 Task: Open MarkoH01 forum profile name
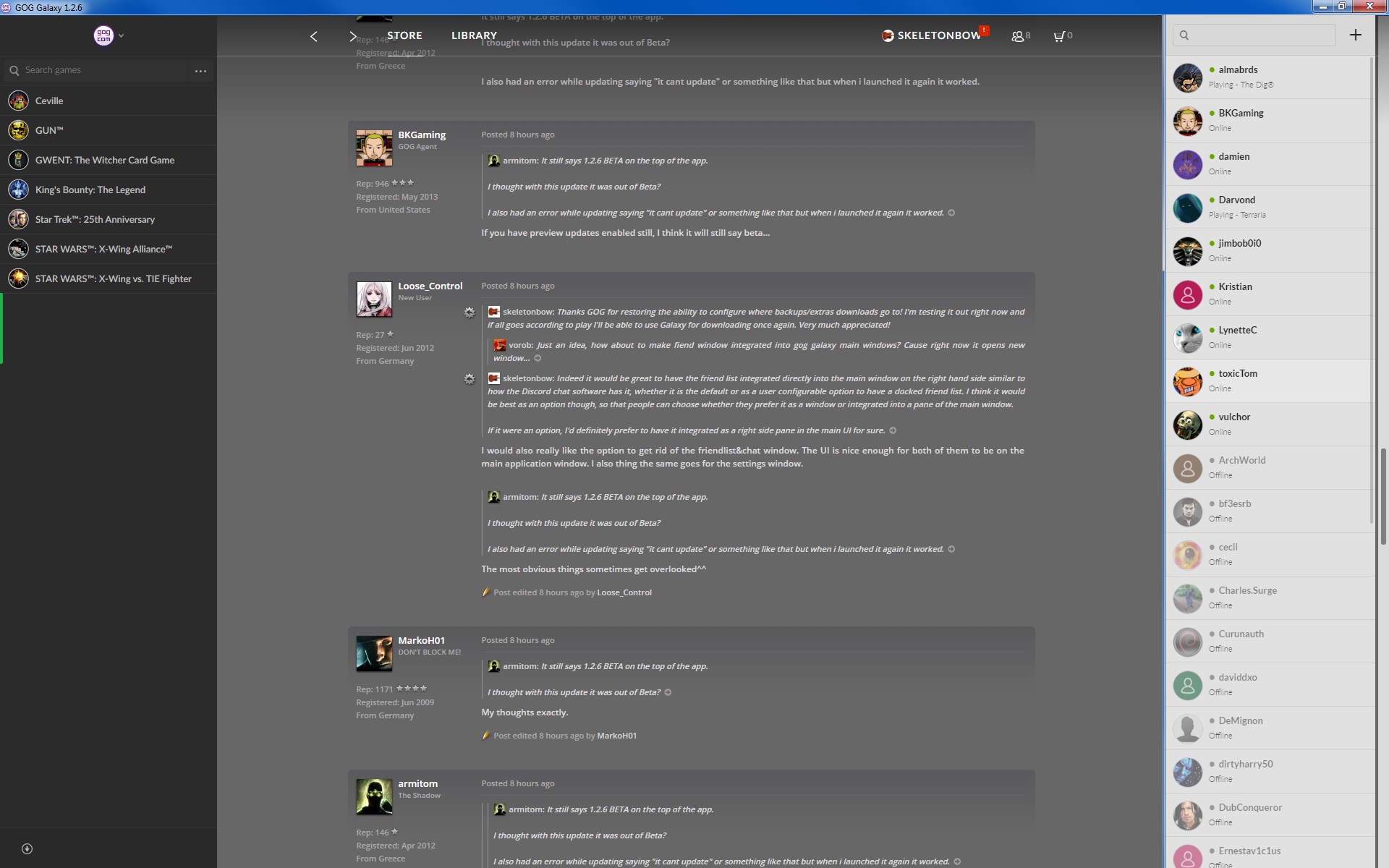421,640
